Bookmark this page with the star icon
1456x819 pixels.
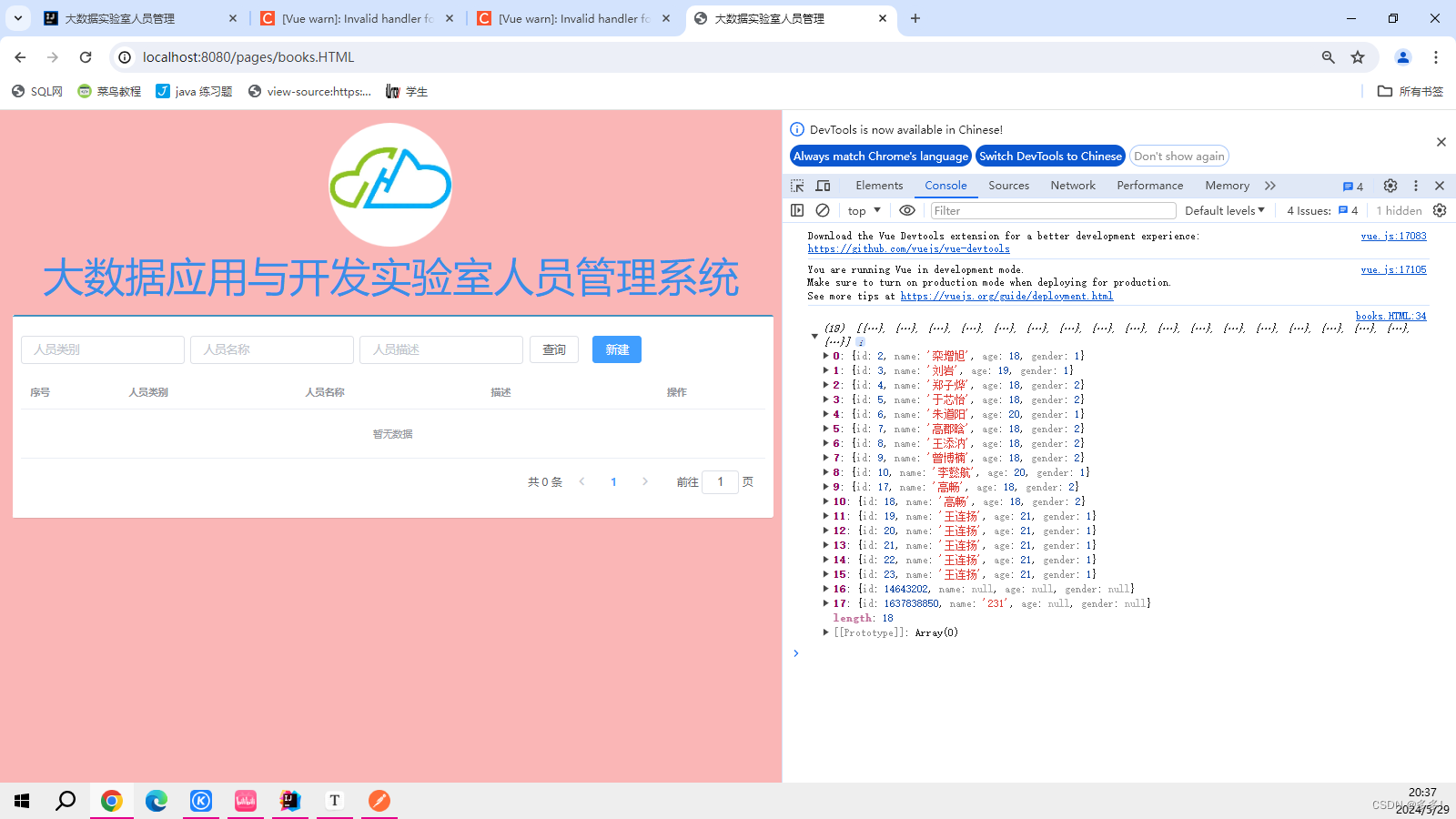(1358, 57)
